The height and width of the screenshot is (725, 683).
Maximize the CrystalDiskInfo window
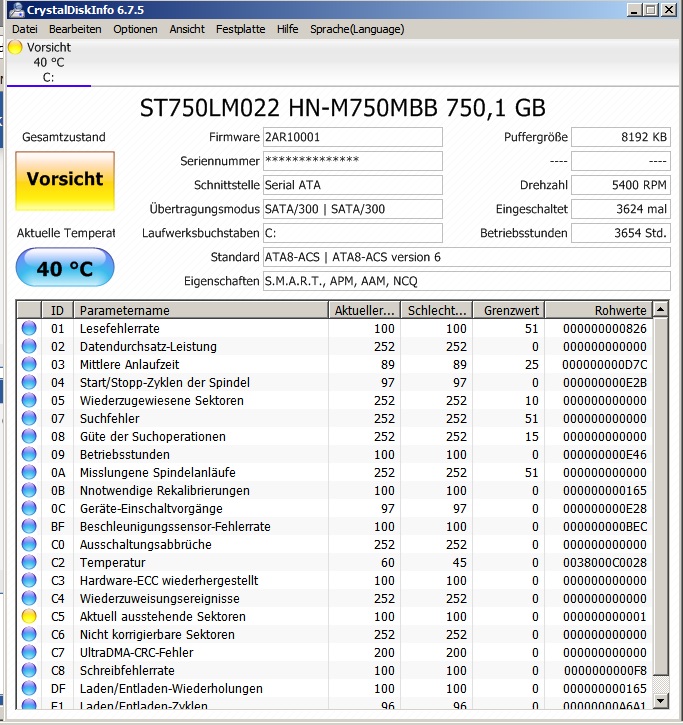651,10
